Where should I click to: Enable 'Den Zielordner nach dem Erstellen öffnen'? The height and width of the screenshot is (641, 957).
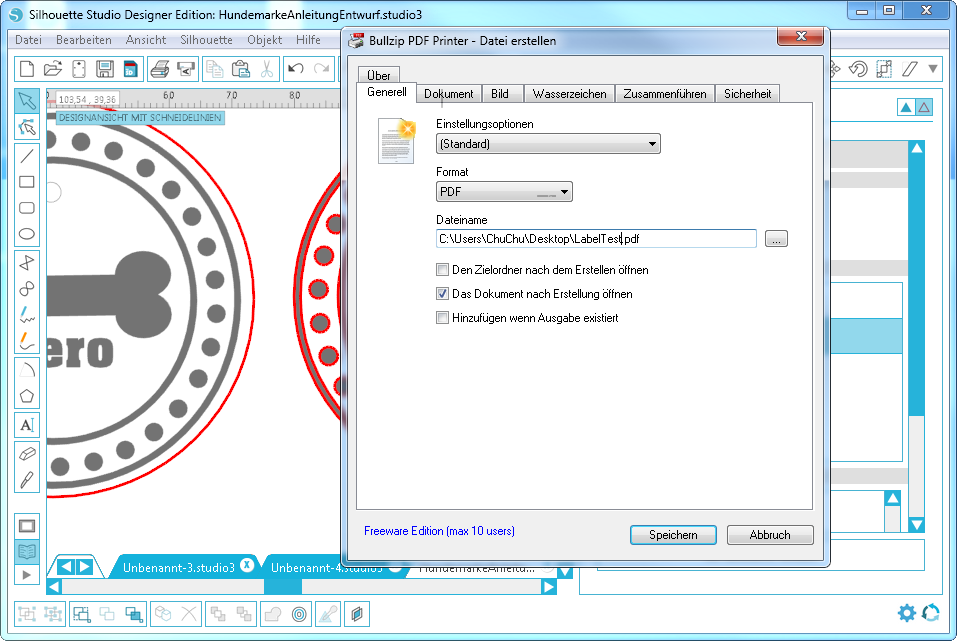tap(442, 270)
